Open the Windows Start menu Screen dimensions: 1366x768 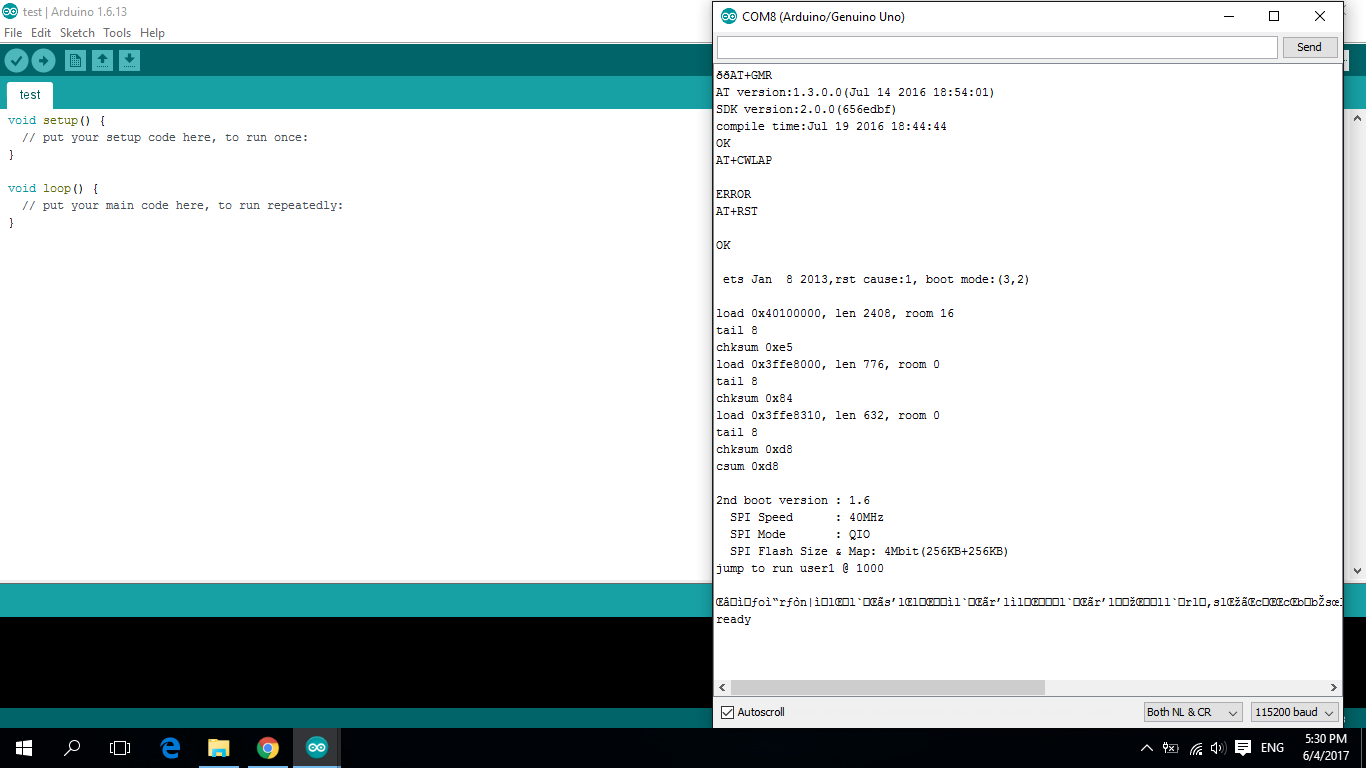pos(24,748)
